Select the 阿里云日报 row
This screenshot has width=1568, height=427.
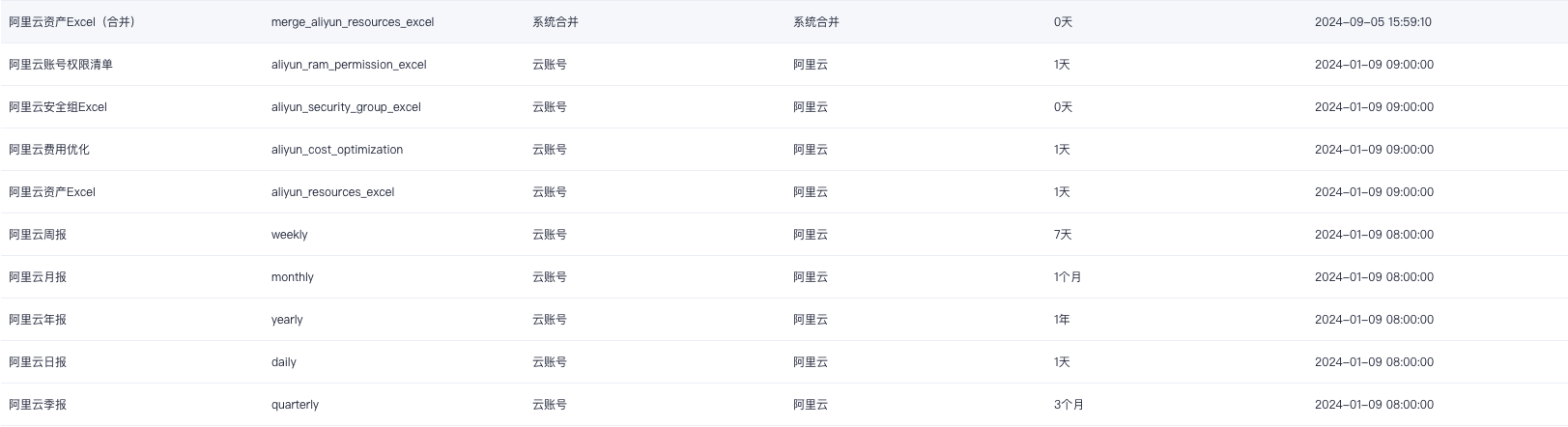(38, 362)
